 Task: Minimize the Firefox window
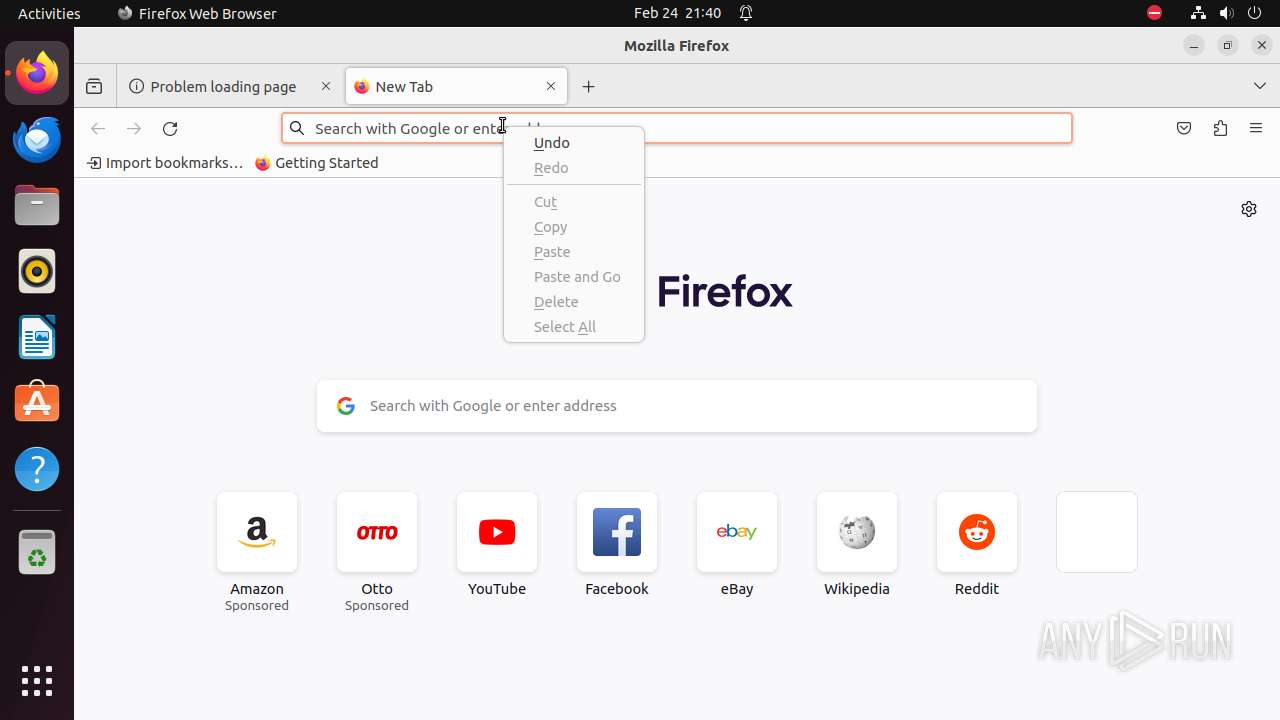(1194, 46)
